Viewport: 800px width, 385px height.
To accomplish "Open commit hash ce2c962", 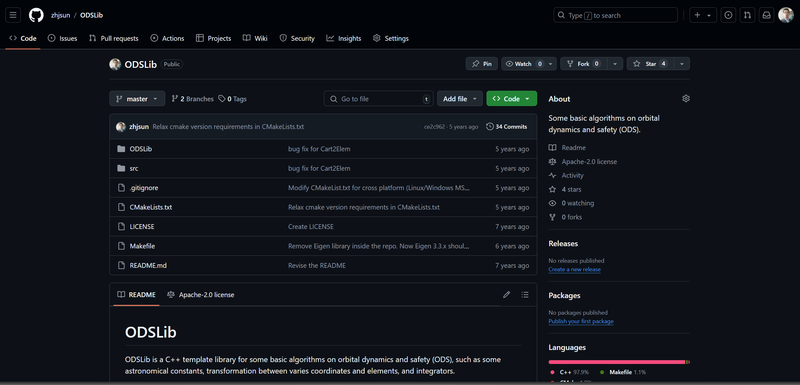I will [434, 127].
